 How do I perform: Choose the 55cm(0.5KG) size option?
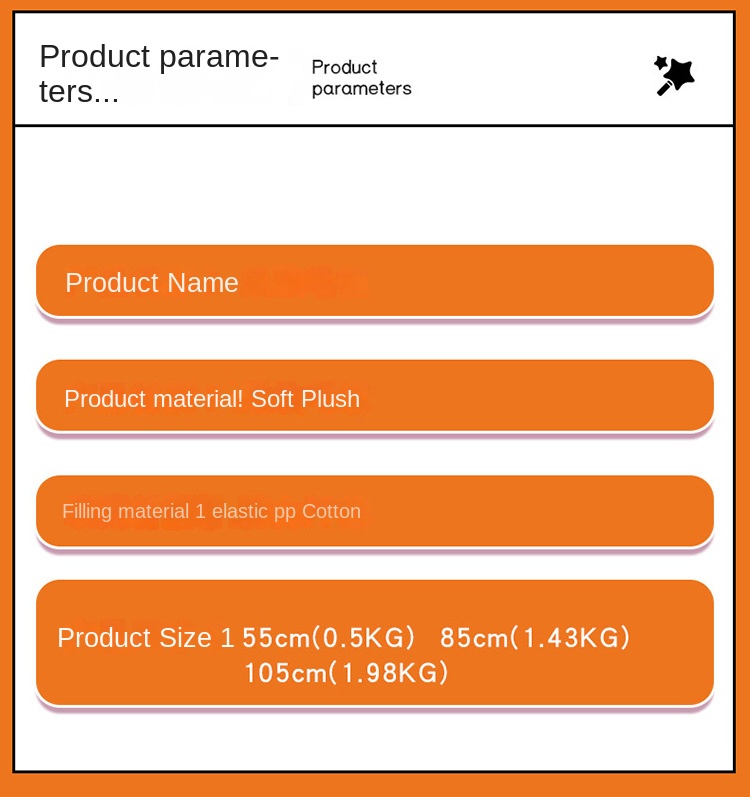[x=328, y=638]
